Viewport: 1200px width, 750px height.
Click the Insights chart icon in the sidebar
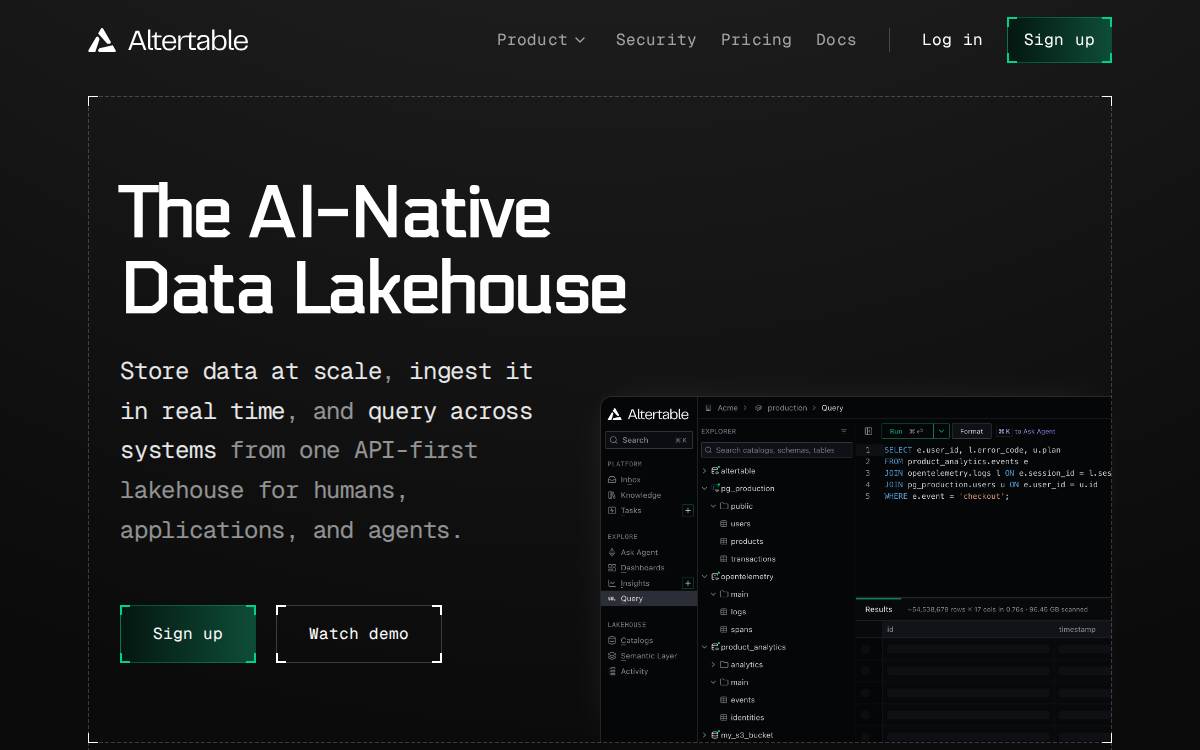(612, 583)
